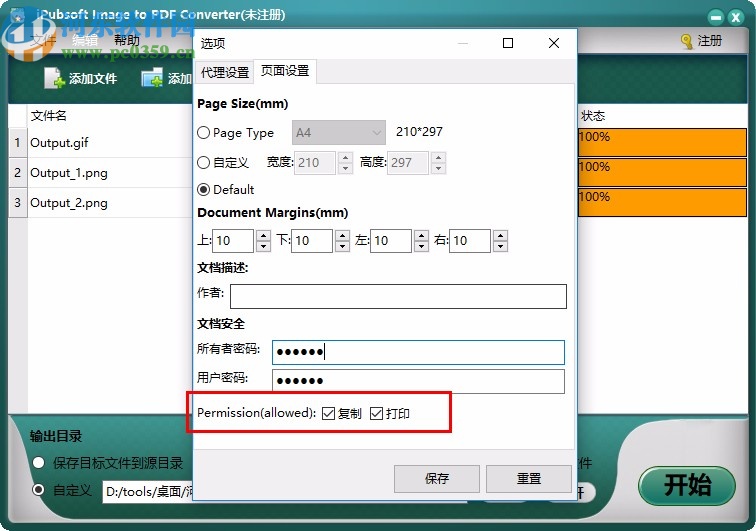Click the green 开始 start button

pyautogui.click(x=687, y=485)
